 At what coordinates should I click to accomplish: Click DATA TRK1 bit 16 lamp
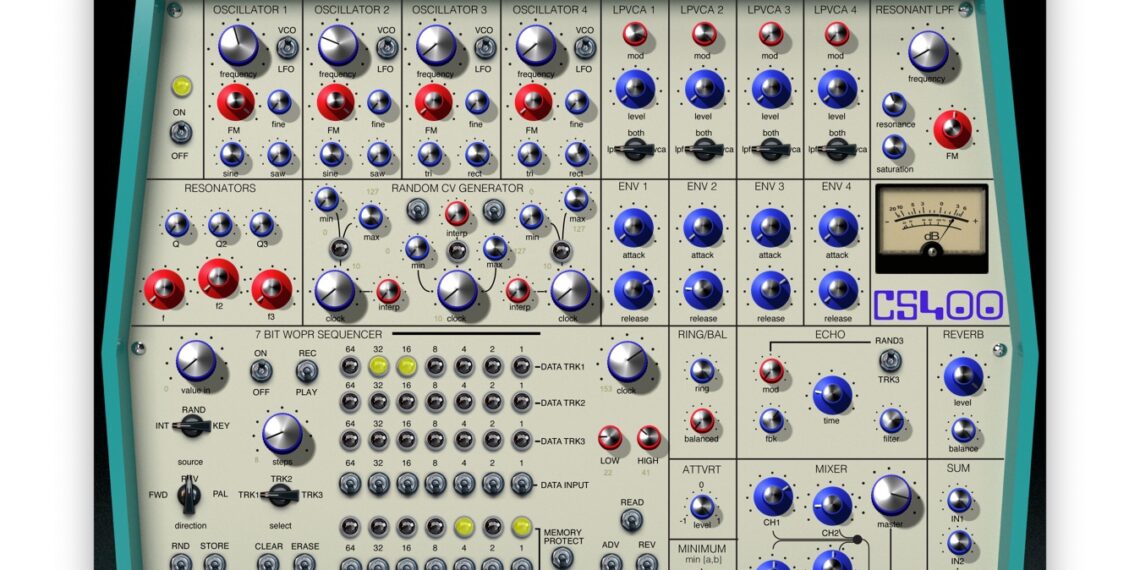click(406, 366)
